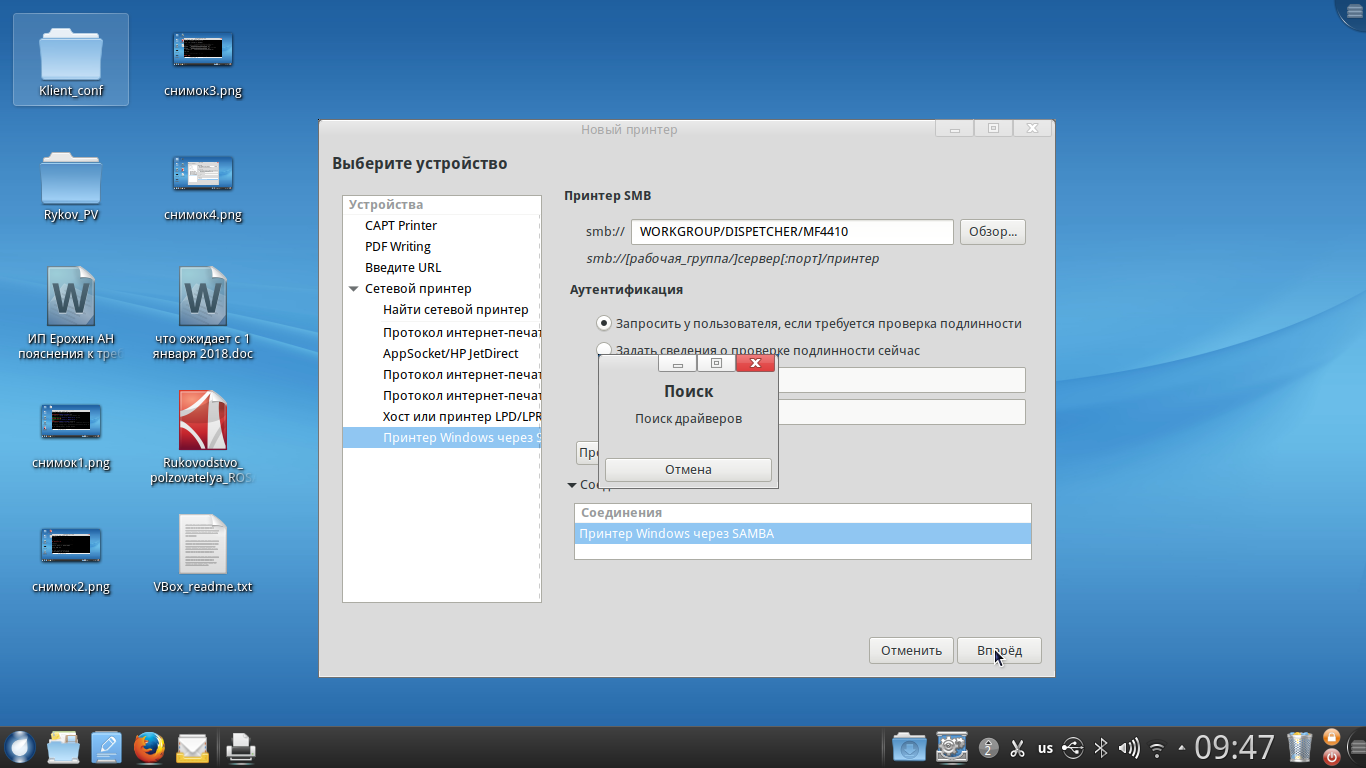Click the 'Отменить' button in printer wizard
The height and width of the screenshot is (768, 1366).
(911, 650)
